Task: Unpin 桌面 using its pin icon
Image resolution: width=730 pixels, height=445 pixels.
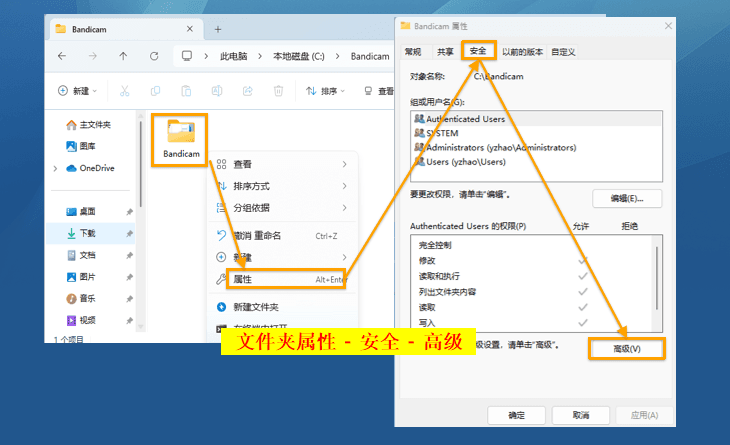Action: [129, 212]
